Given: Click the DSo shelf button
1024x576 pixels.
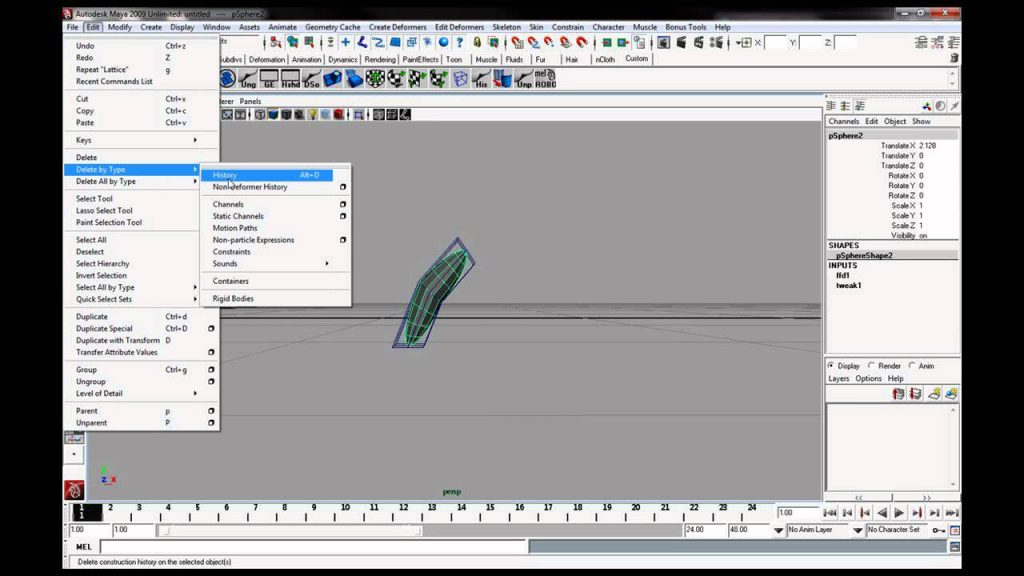Looking at the screenshot, I should [312, 79].
